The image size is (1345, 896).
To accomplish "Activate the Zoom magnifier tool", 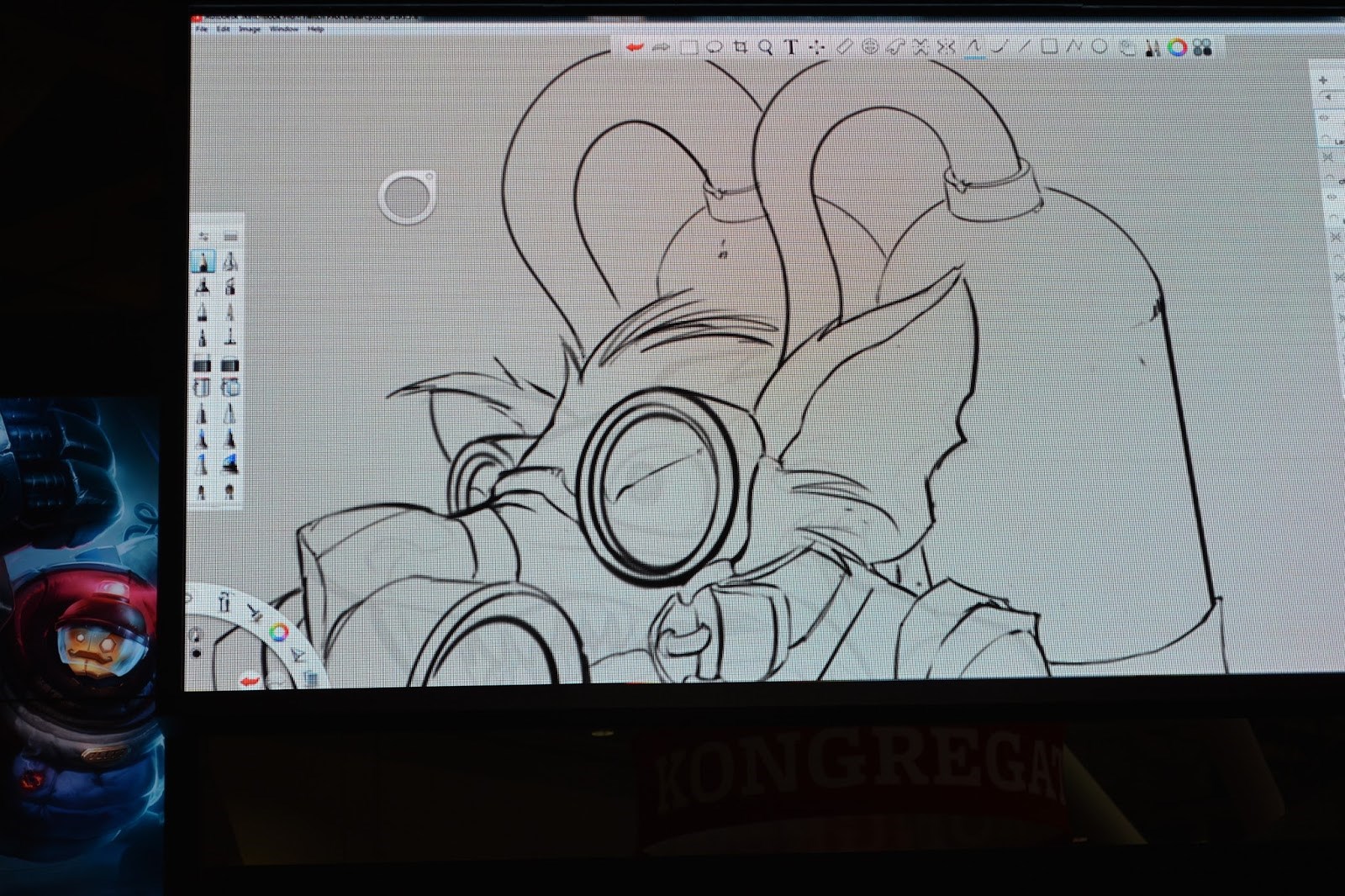I will [765, 47].
